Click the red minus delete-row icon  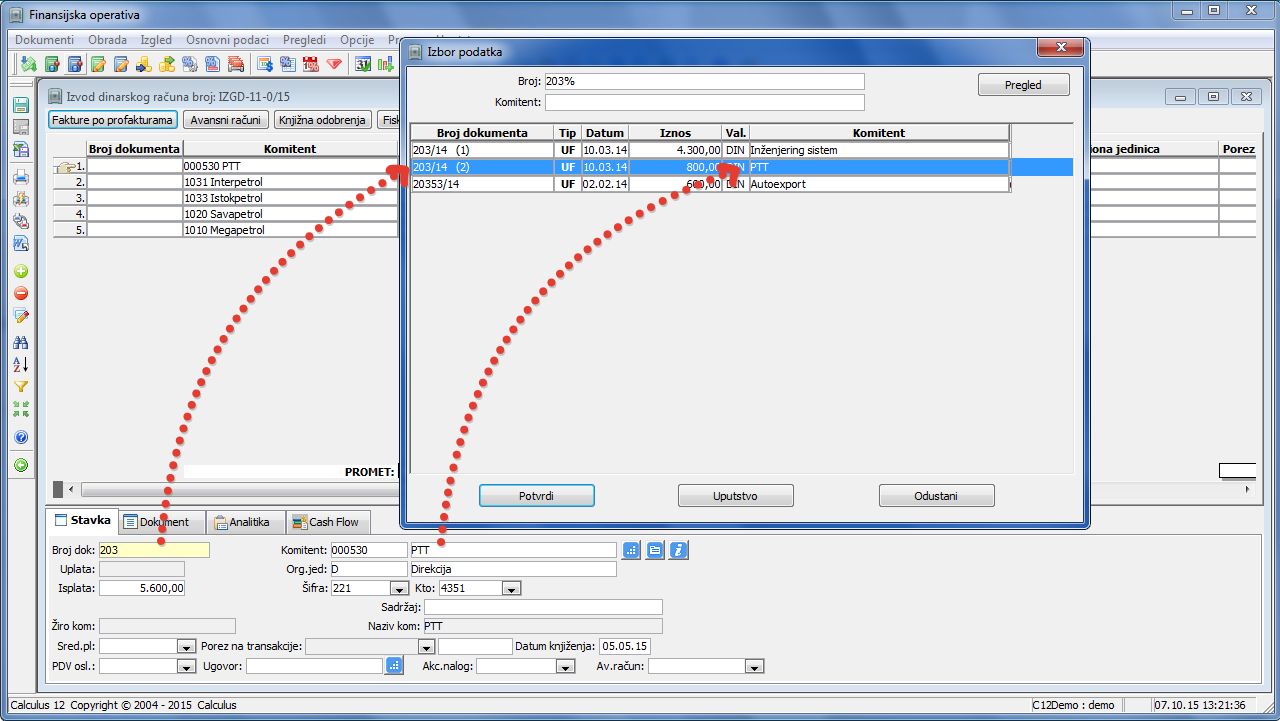21,294
